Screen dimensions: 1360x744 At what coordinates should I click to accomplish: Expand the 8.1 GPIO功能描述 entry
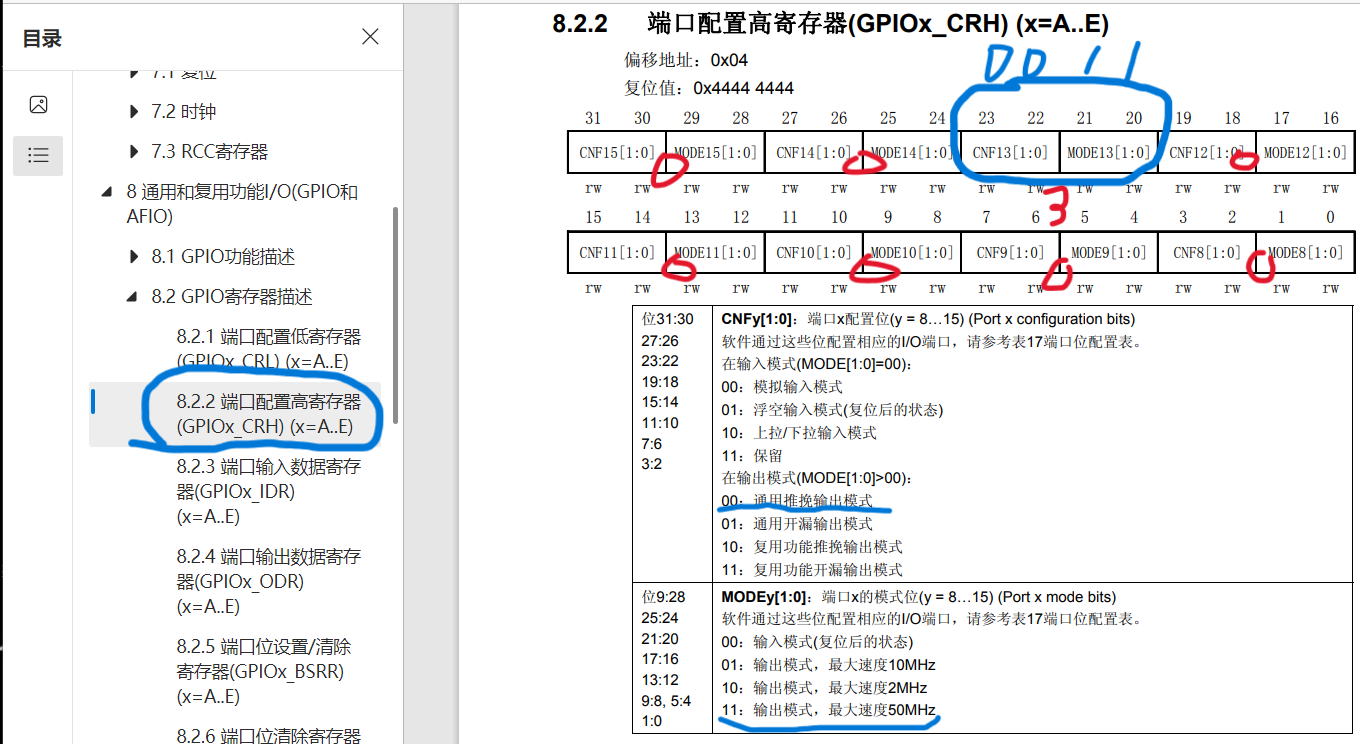[135, 256]
